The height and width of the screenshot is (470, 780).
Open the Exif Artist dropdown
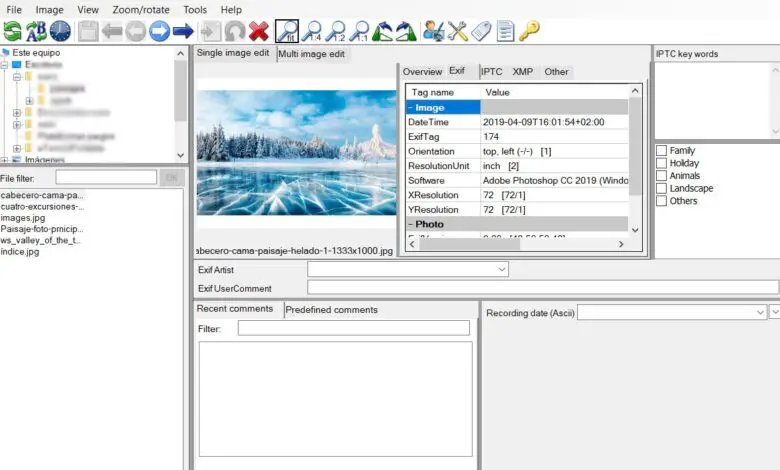tap(502, 269)
